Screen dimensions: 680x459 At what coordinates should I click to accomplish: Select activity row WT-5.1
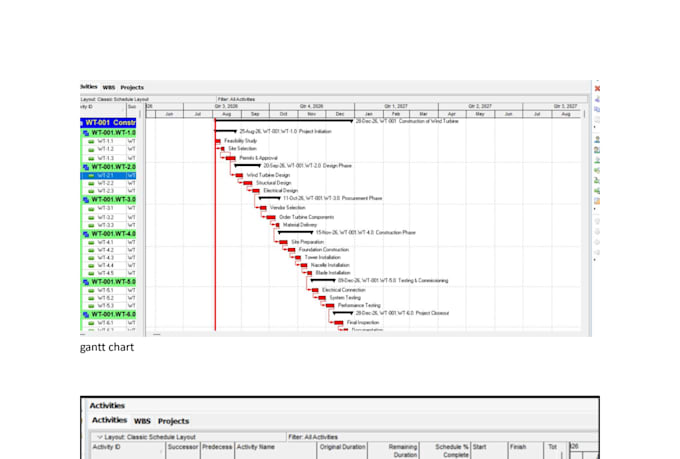(109, 290)
